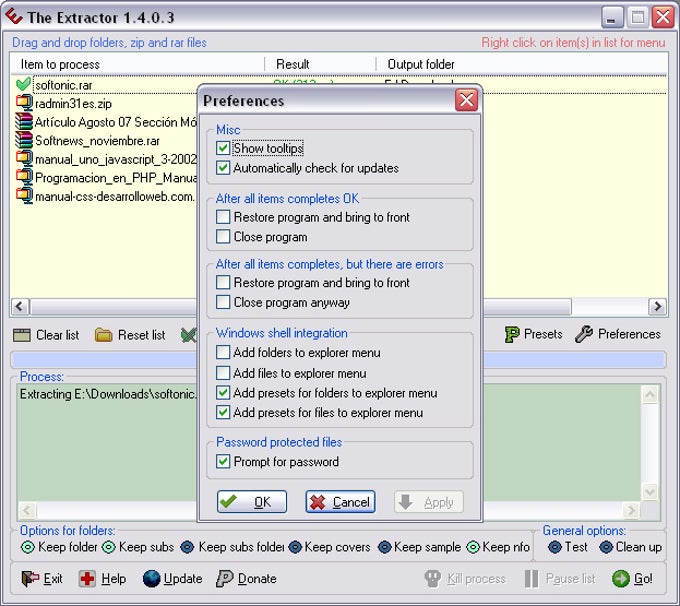This screenshot has width=680, height=606.
Task: Click the rar icon beside Softnews_noviembre.rar
Action: pos(24,141)
